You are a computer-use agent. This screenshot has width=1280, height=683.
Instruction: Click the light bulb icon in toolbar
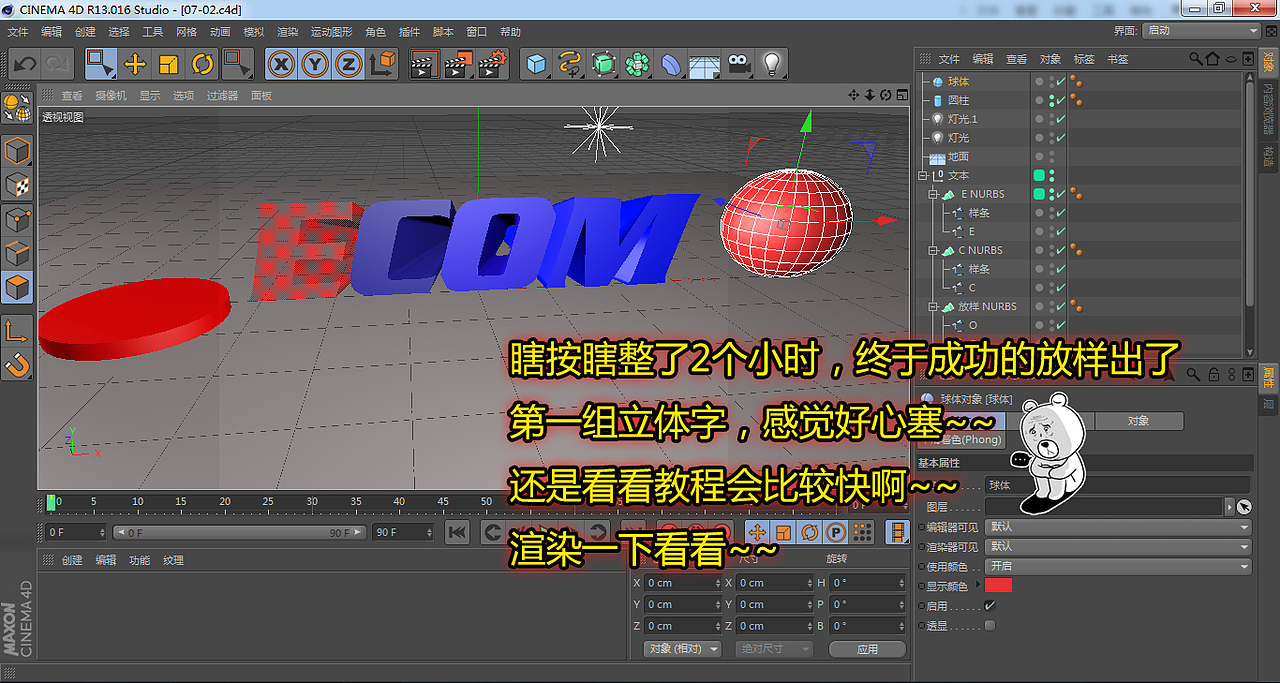[771, 65]
